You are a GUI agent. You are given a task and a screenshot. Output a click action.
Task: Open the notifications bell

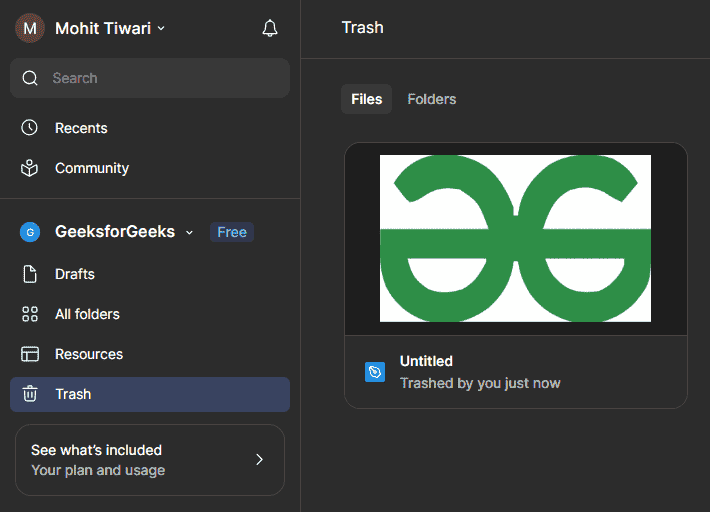pos(270,28)
